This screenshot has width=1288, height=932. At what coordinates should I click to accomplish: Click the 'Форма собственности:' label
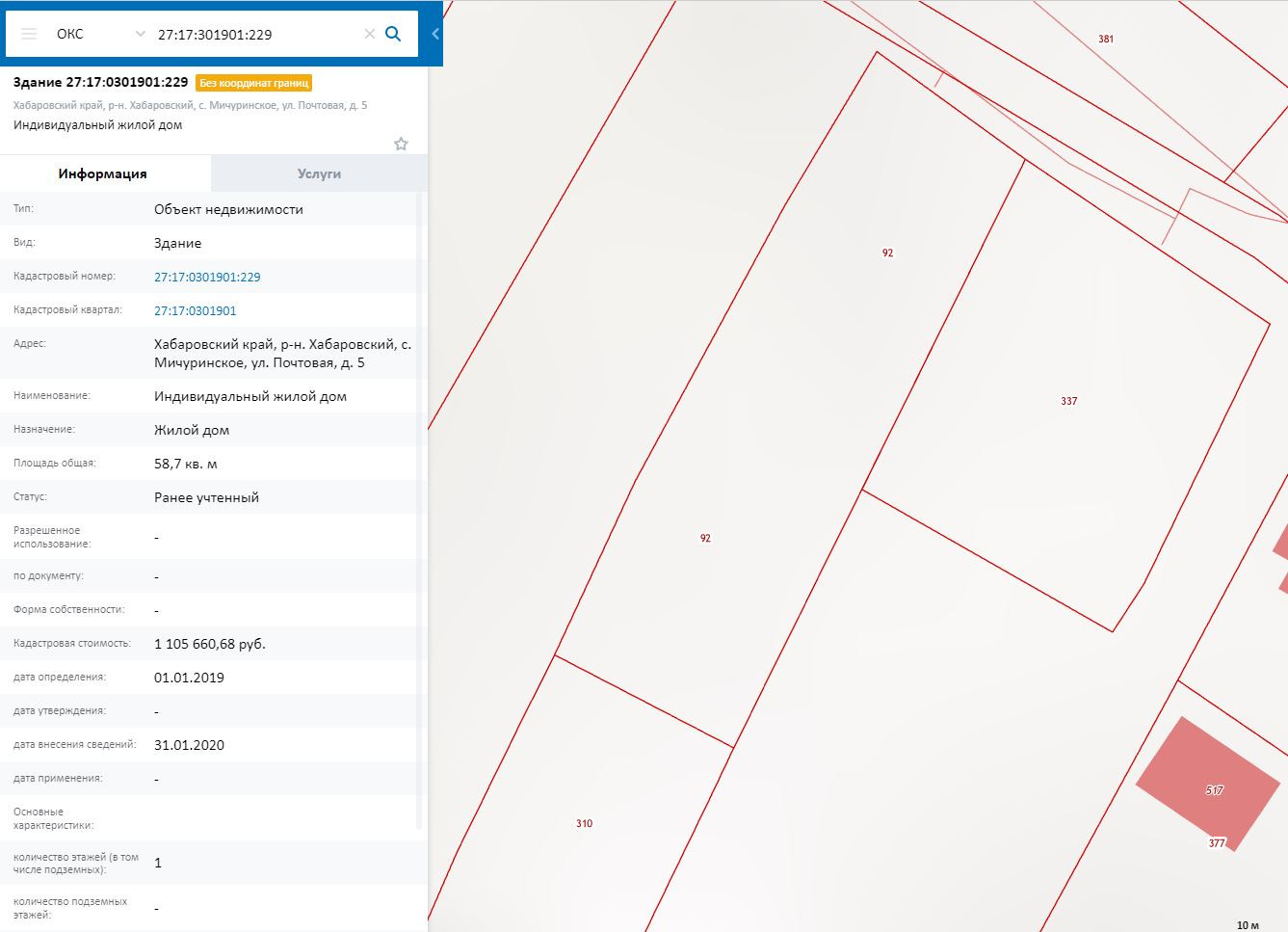68,609
